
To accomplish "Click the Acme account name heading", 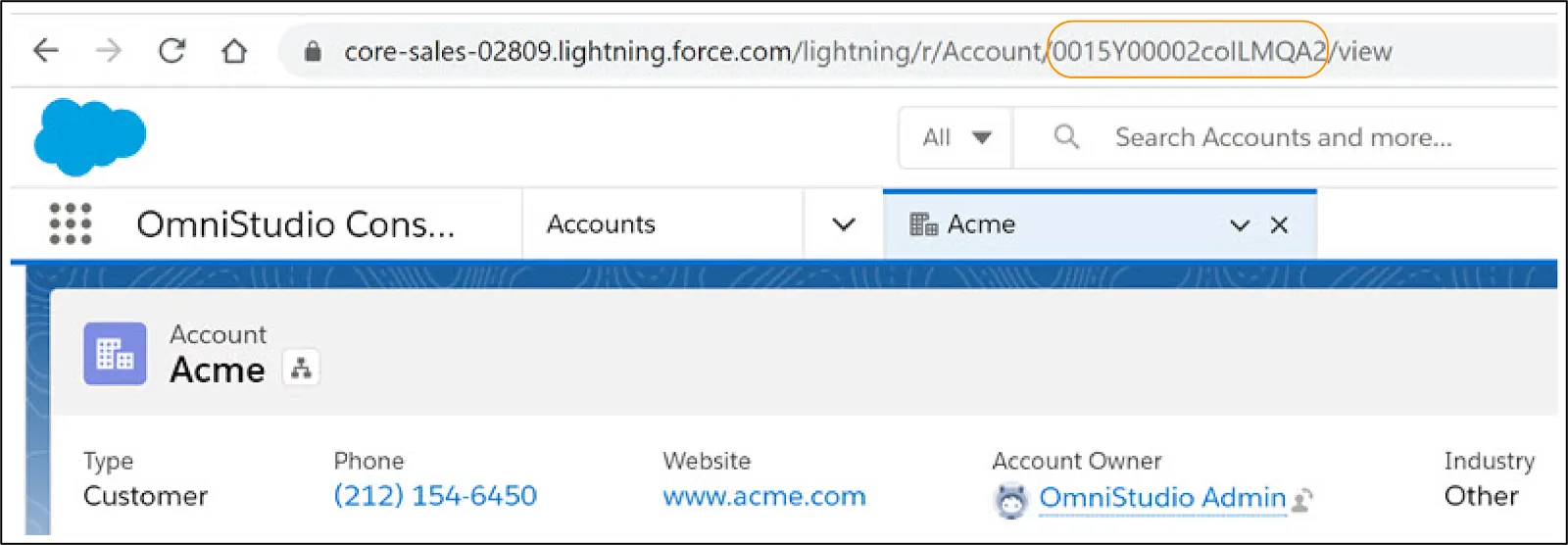I will pyautogui.click(x=218, y=371).
